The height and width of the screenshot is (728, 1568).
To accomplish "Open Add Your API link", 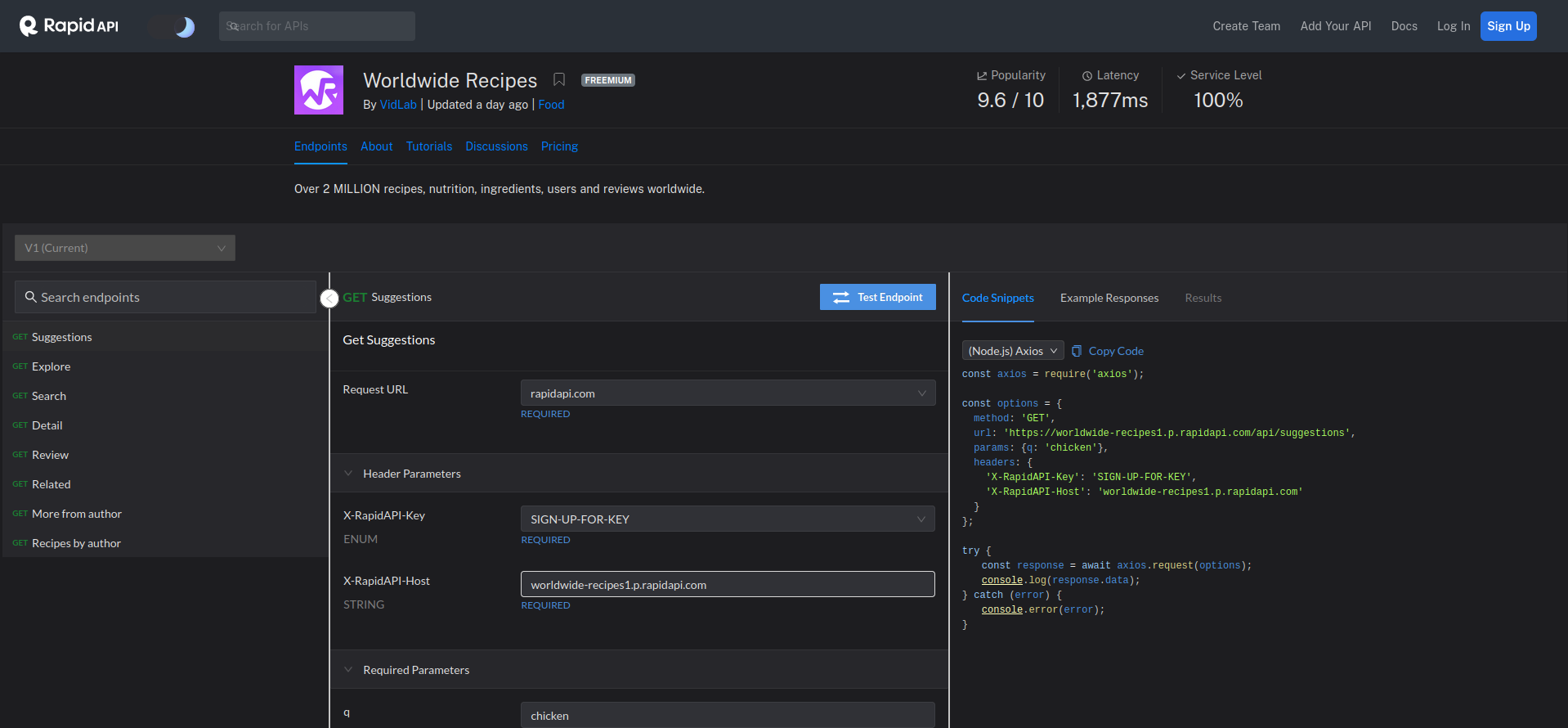I will click(x=1336, y=26).
